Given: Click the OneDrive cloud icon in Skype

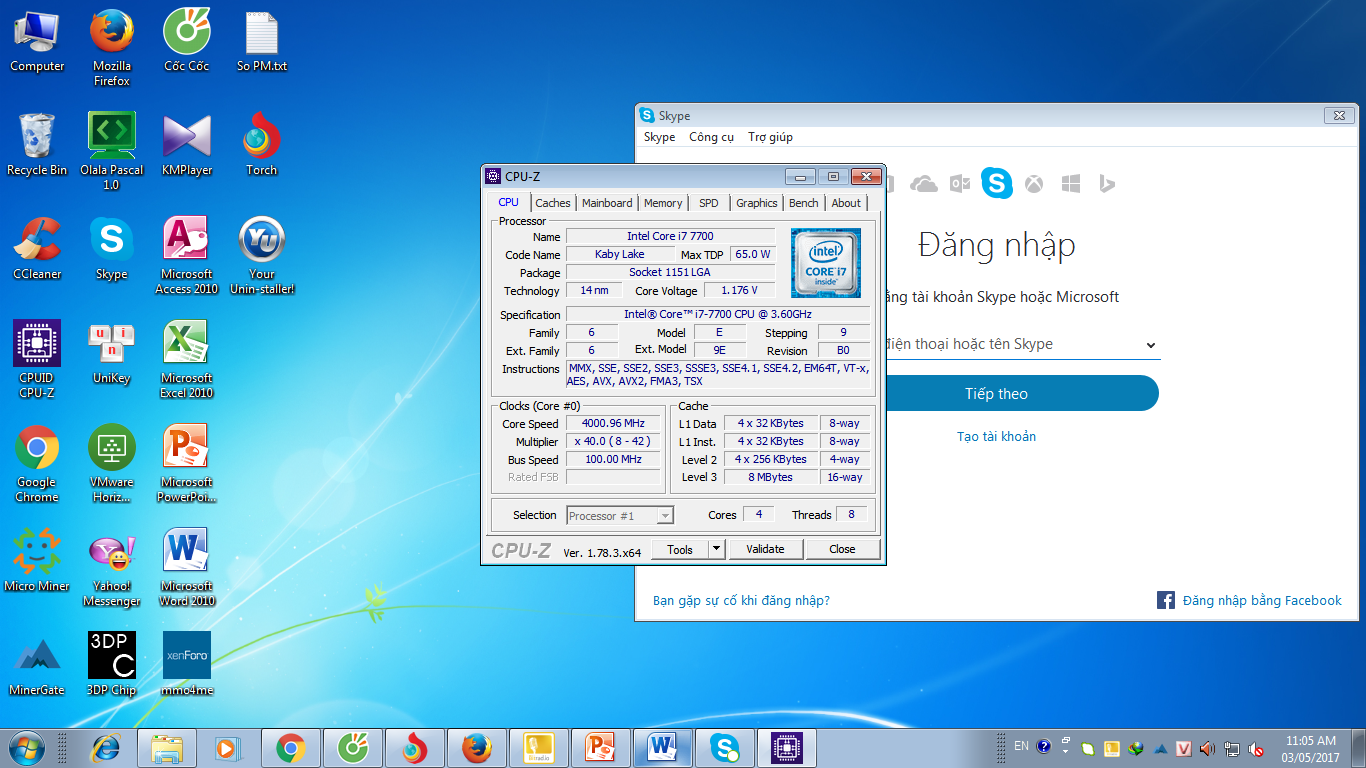Looking at the screenshot, I should (924, 184).
